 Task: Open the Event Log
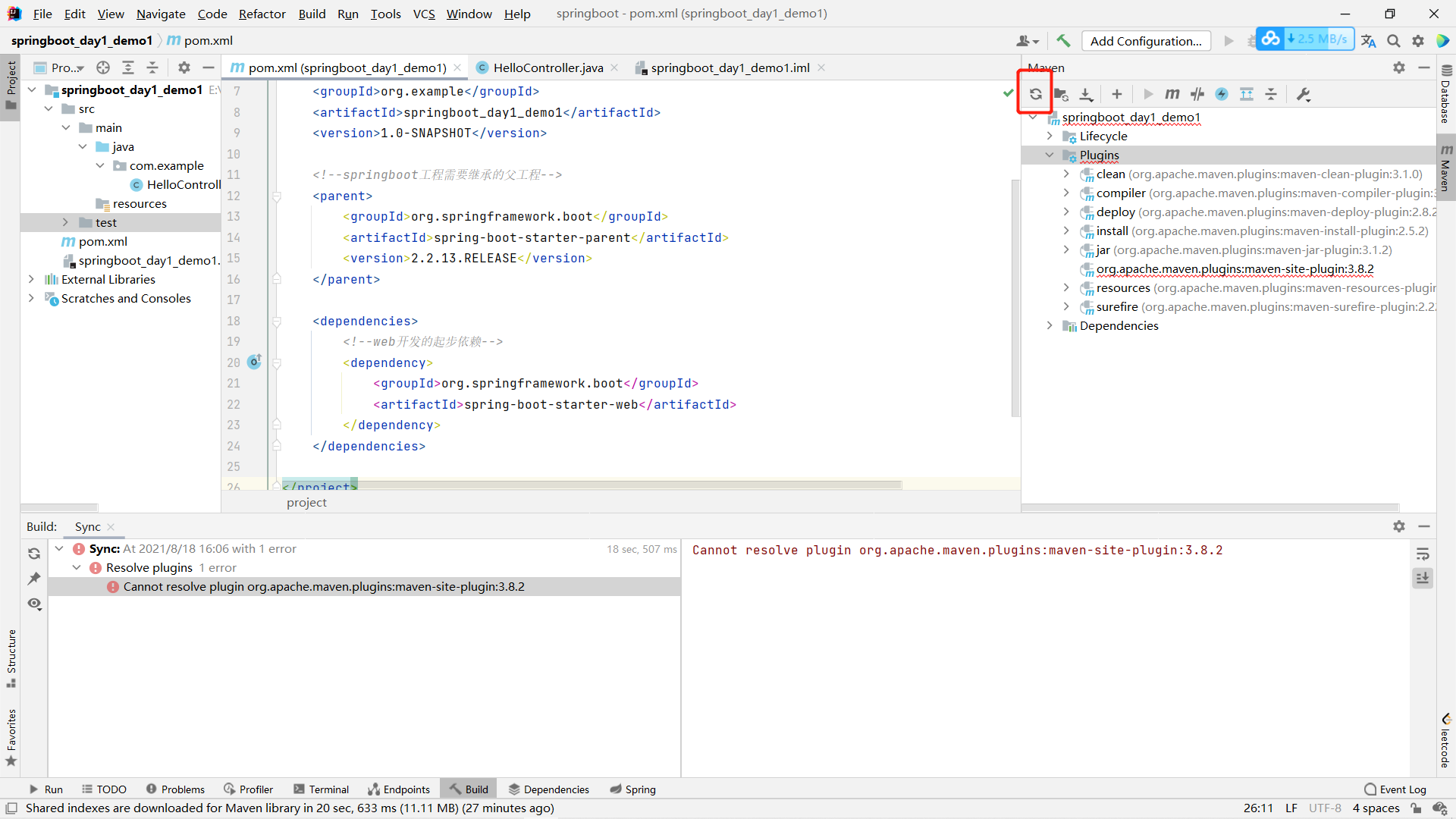(1395, 789)
